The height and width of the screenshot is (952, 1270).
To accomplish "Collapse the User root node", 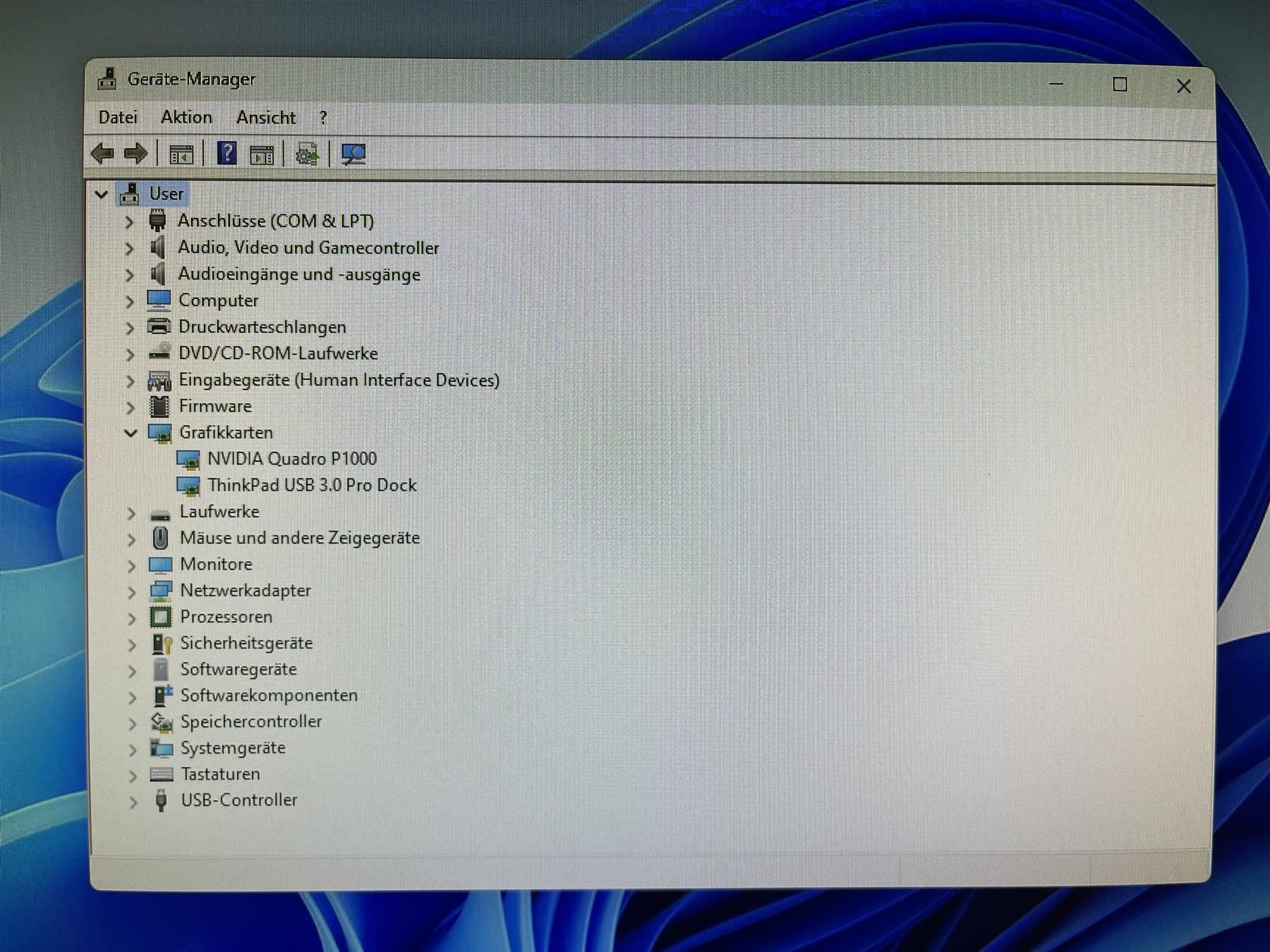I will coord(102,194).
